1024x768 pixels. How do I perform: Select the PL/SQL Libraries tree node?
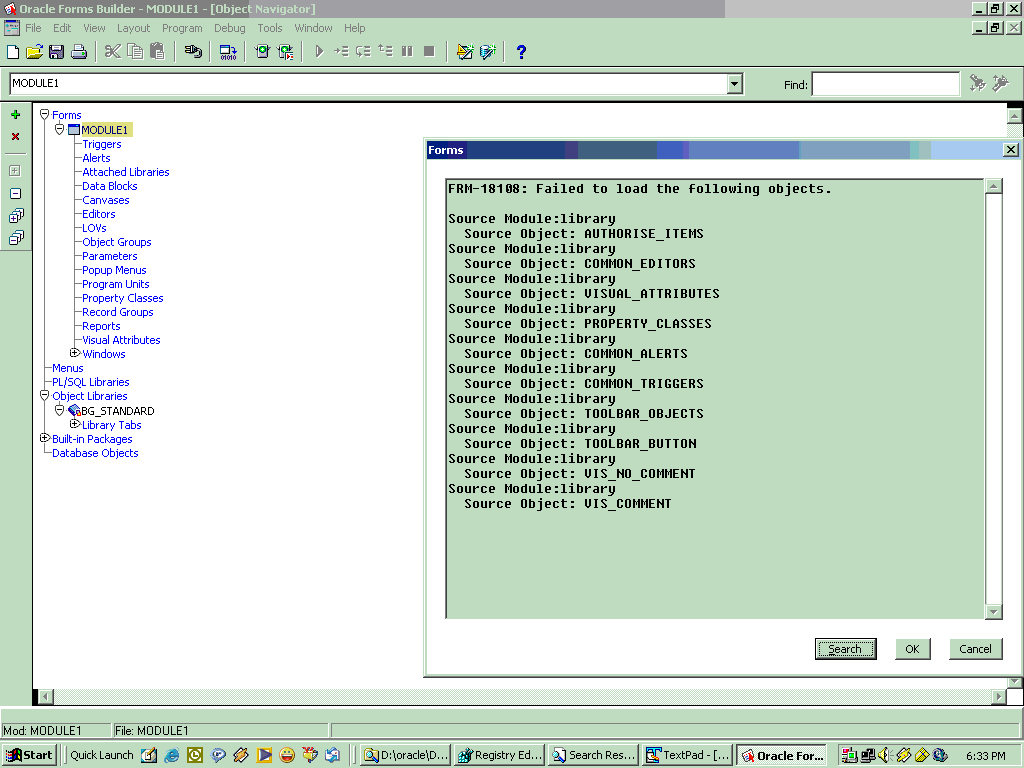(x=91, y=382)
